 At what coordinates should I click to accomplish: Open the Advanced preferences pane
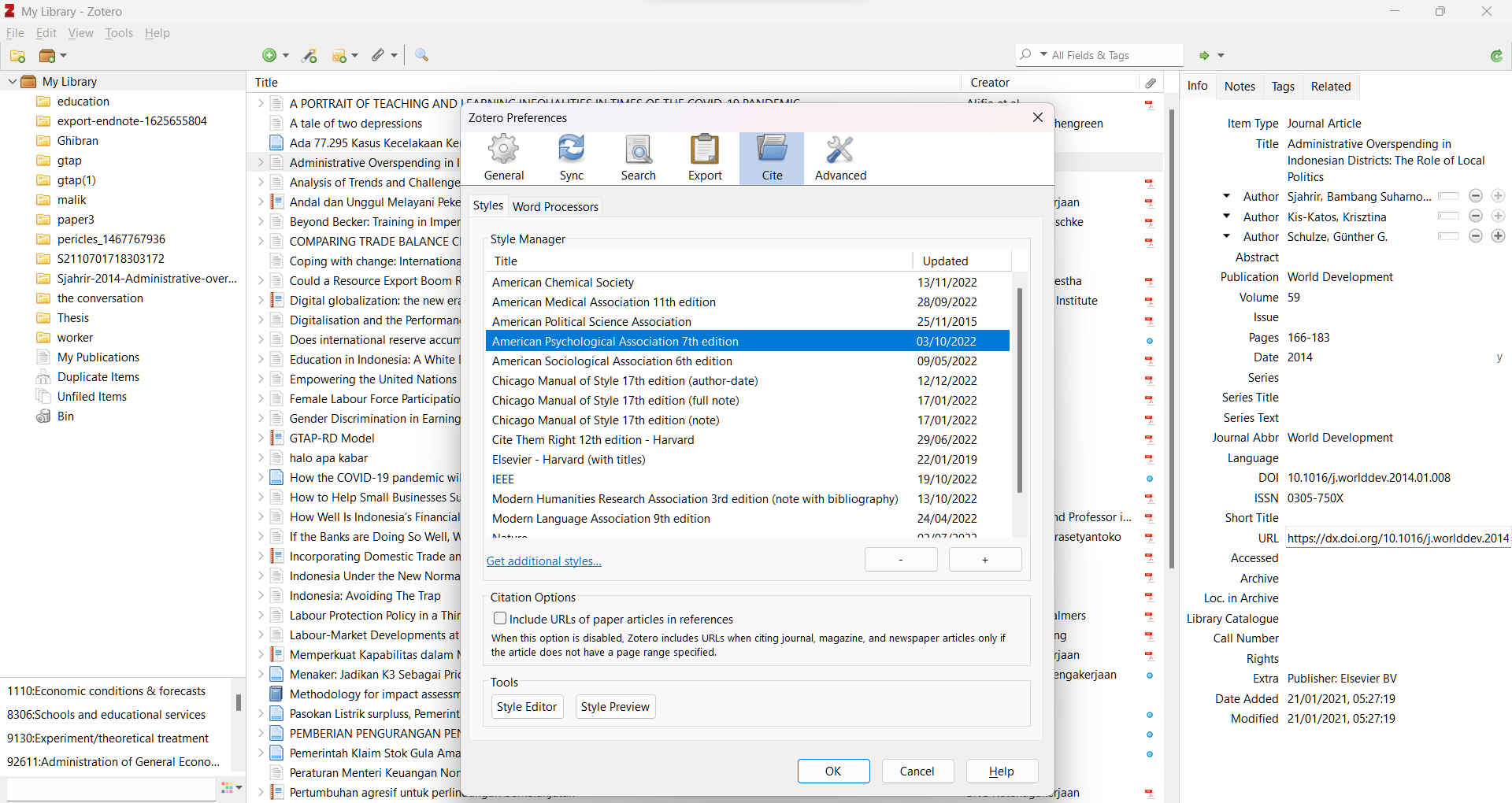pyautogui.click(x=840, y=158)
